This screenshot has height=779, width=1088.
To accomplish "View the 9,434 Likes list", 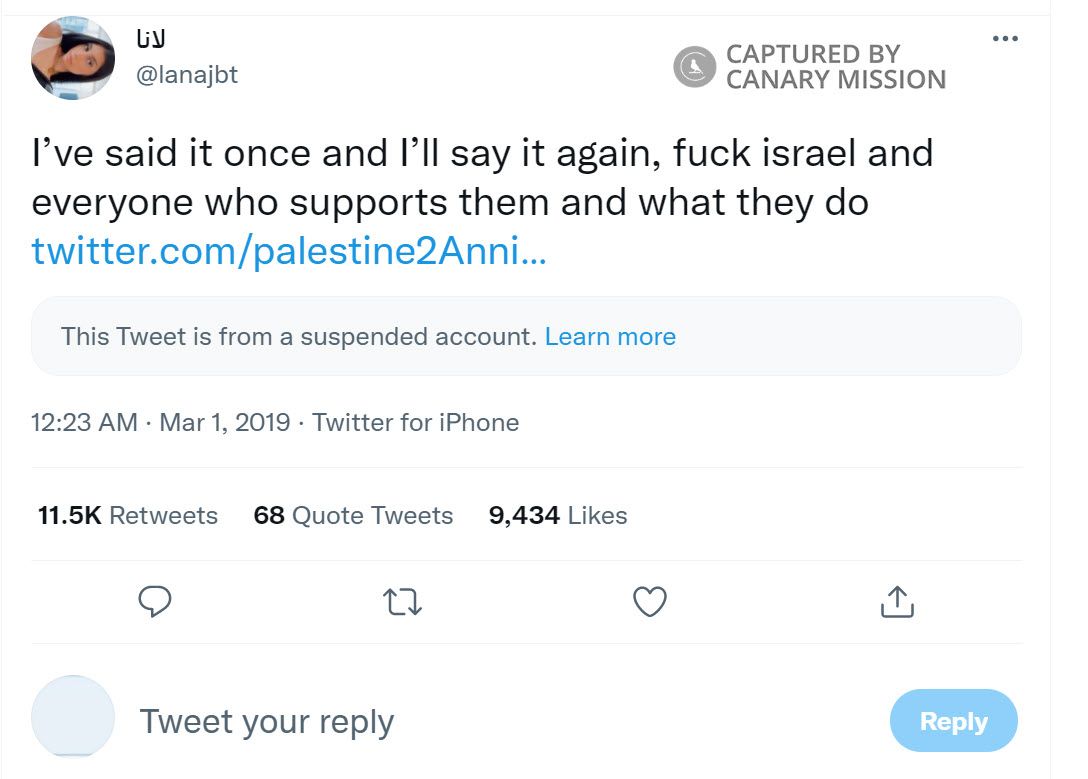I will [x=557, y=516].
